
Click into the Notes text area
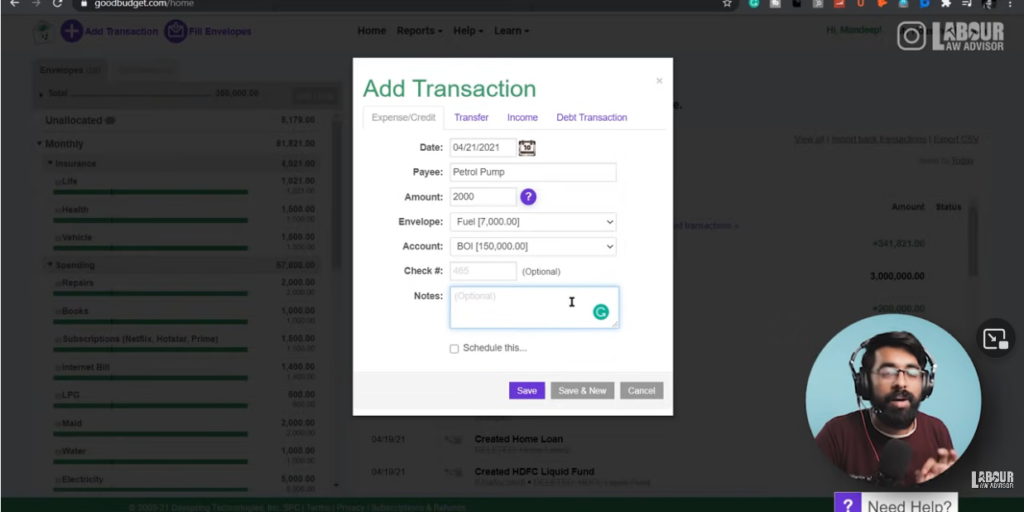[534, 308]
